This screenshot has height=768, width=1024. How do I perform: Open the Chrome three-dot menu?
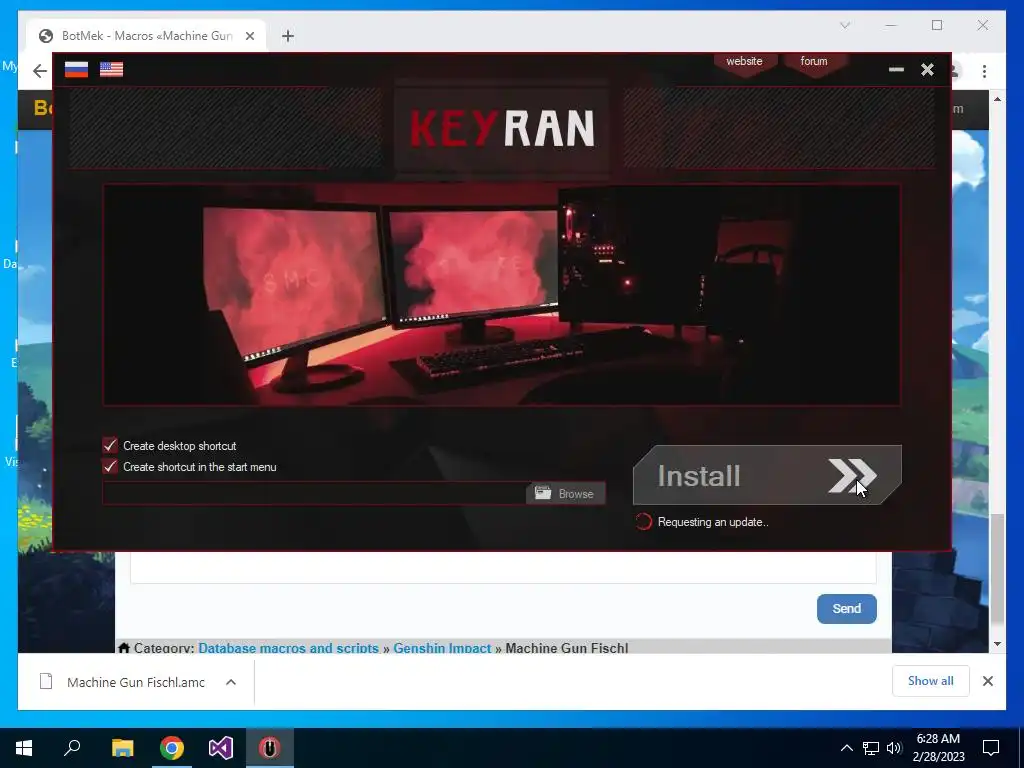[x=984, y=71]
